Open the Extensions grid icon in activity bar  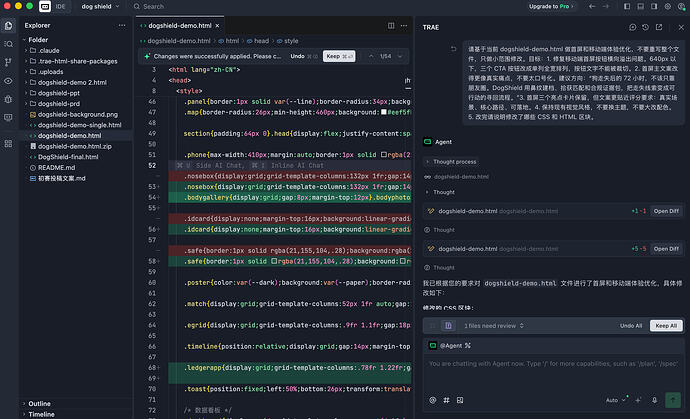tap(8, 144)
